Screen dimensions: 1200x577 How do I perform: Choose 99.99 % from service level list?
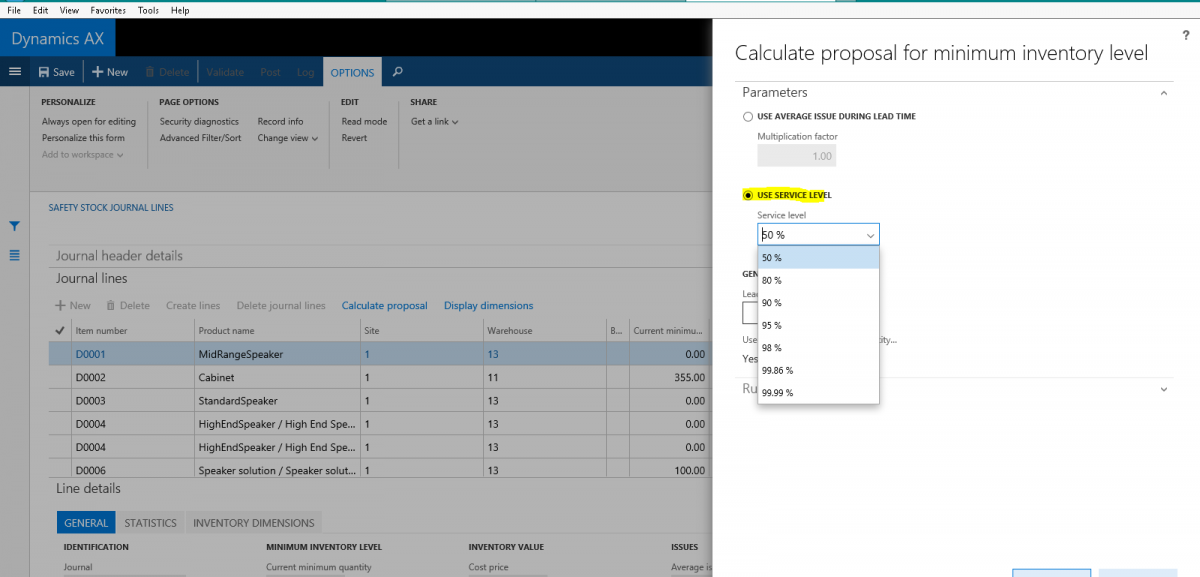(x=818, y=393)
